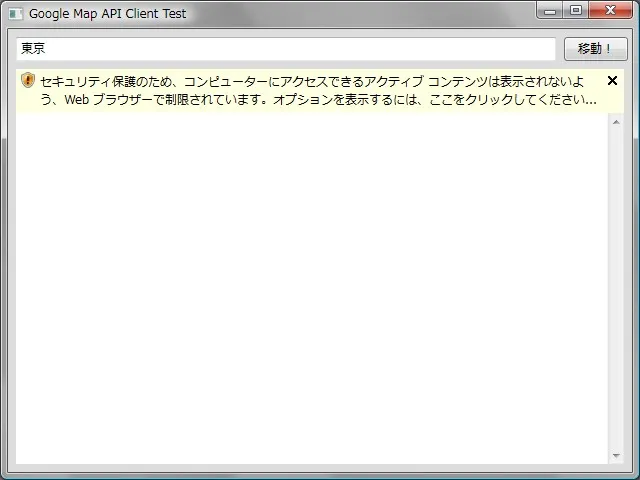Dismiss the security warning bar with X
640x480 pixels.
[612, 81]
